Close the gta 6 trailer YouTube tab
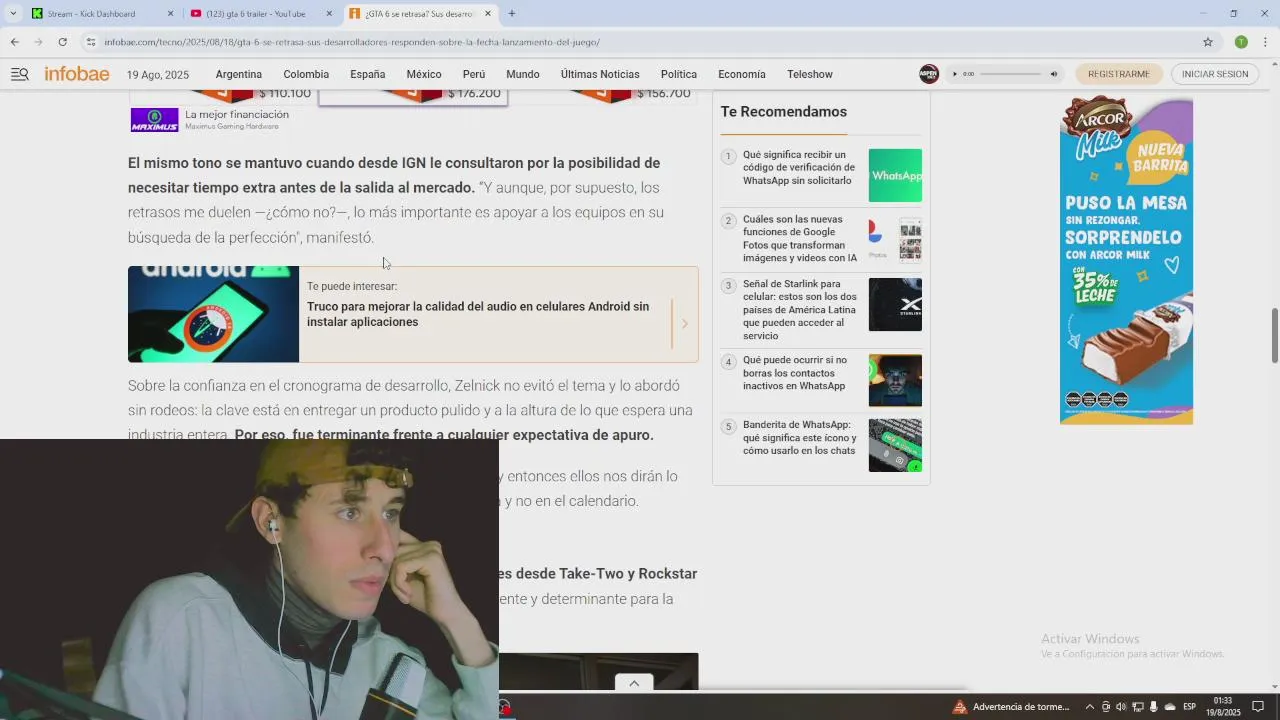The height and width of the screenshot is (720, 1280). (x=329, y=13)
